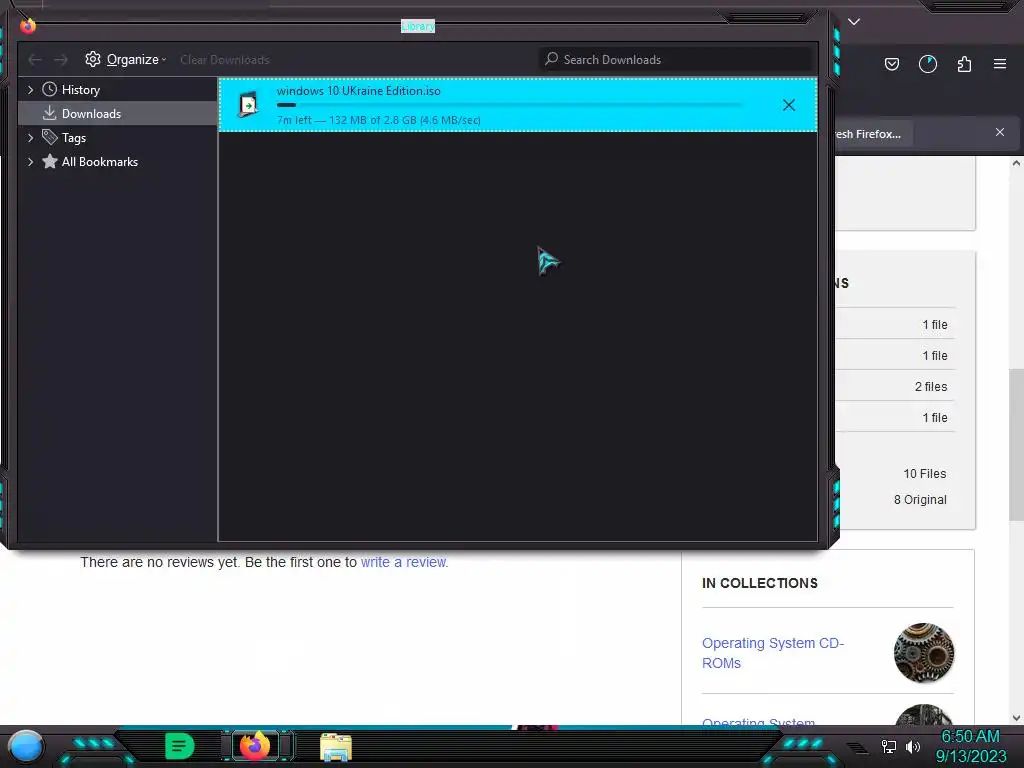This screenshot has height=768, width=1024.
Task: Click the Library forward arrow
Action: pyautogui.click(x=61, y=60)
